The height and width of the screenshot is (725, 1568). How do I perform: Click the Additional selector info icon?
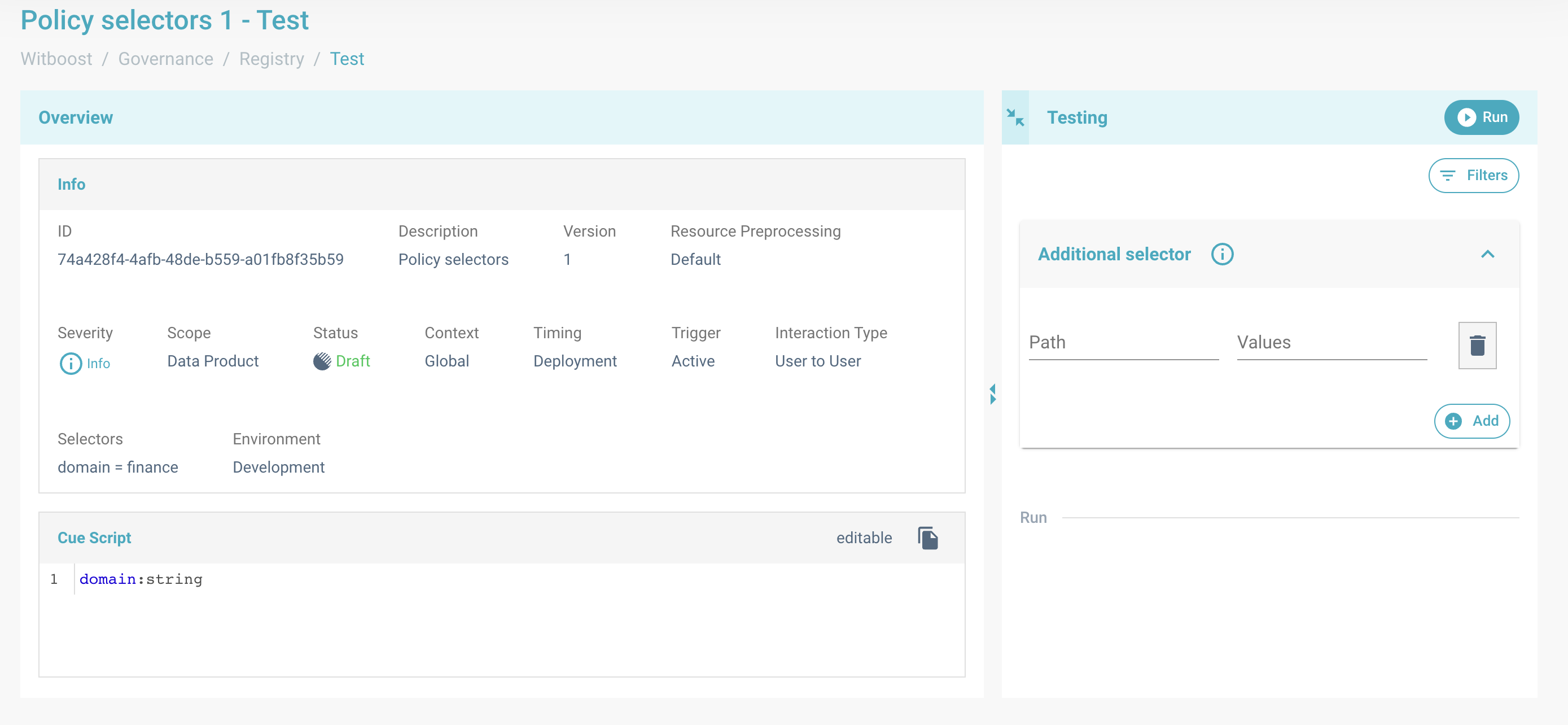1221,255
